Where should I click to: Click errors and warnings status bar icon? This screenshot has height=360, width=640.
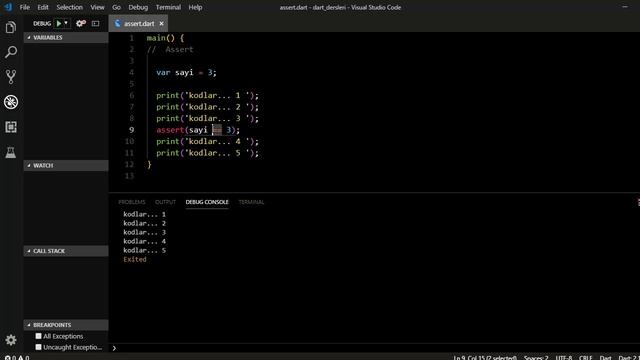click(17, 358)
